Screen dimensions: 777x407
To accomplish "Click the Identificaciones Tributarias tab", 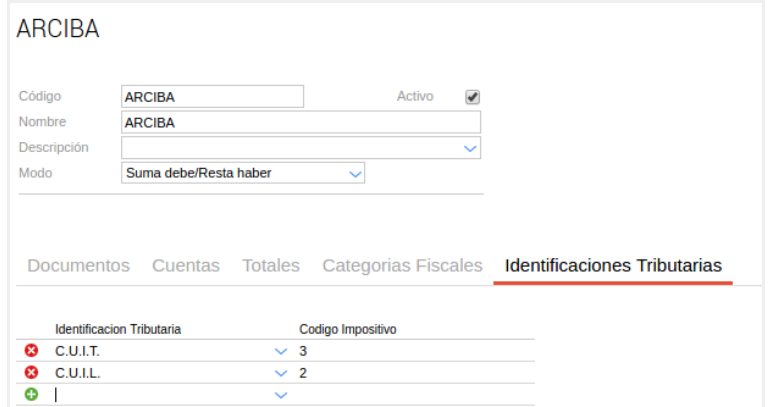I will pyautogui.click(x=613, y=266).
